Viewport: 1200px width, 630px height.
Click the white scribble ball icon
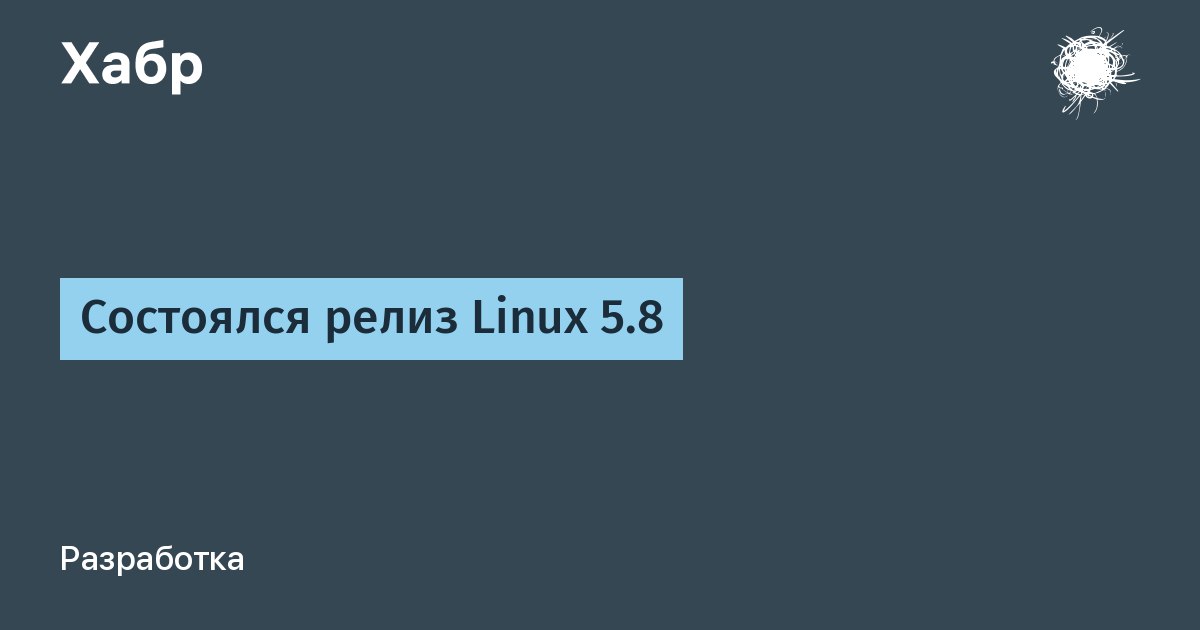click(x=1094, y=71)
